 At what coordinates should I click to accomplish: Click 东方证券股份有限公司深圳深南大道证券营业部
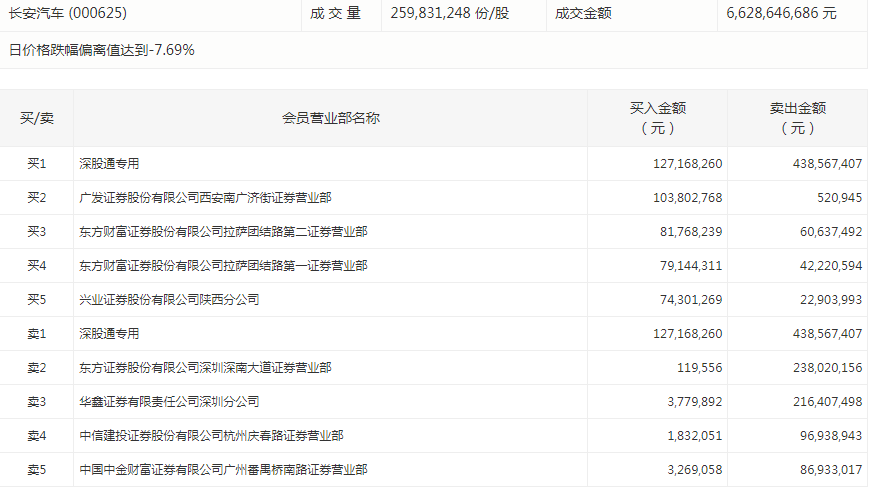point(205,368)
